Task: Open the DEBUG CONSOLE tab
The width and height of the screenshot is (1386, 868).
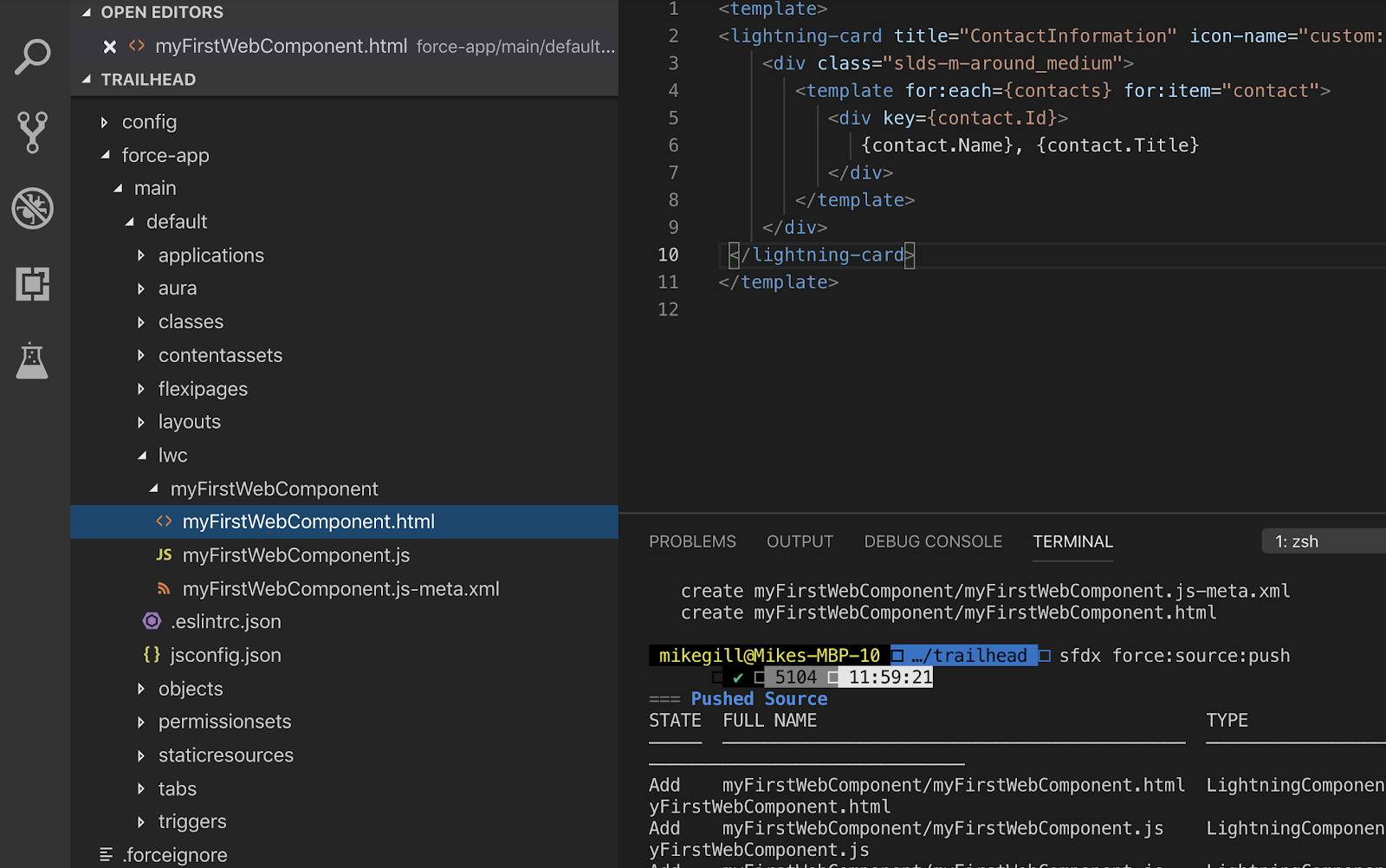Action: 932,541
